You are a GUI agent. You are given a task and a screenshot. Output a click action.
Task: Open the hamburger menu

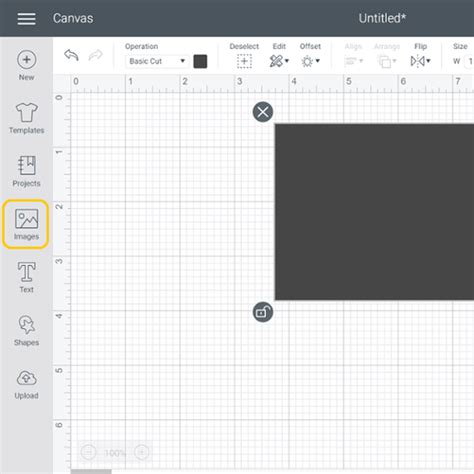pyautogui.click(x=26, y=19)
